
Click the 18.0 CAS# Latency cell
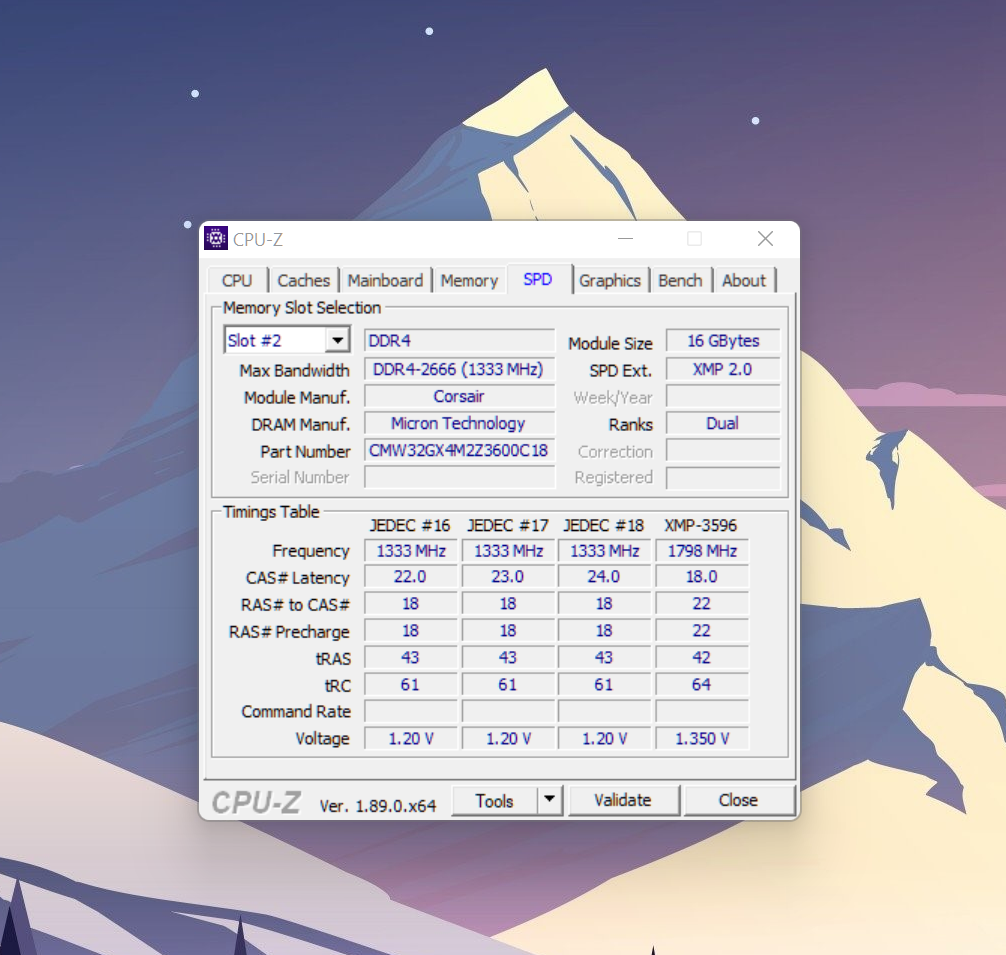[702, 577]
